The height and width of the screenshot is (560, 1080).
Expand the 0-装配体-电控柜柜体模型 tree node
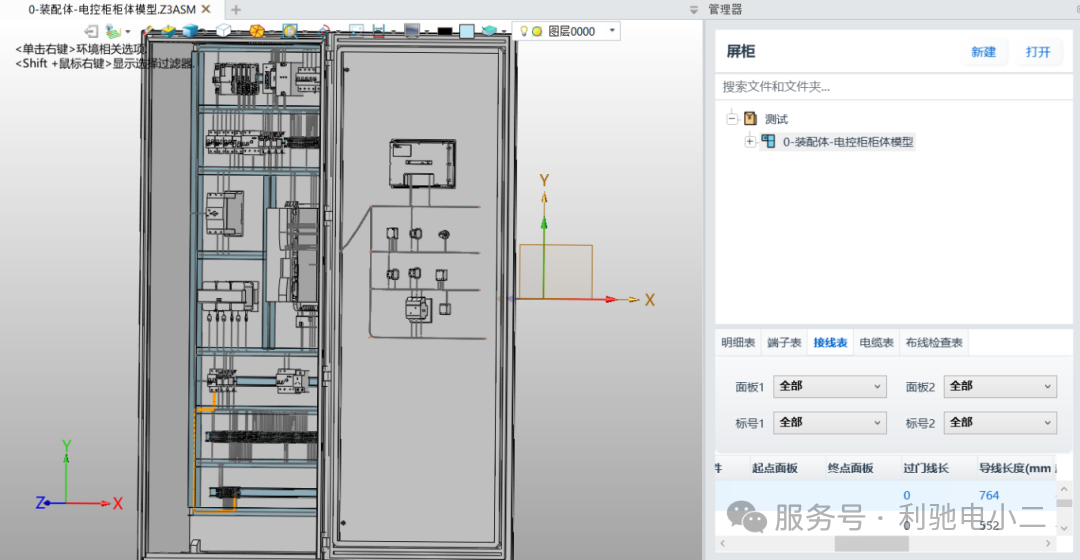point(750,142)
